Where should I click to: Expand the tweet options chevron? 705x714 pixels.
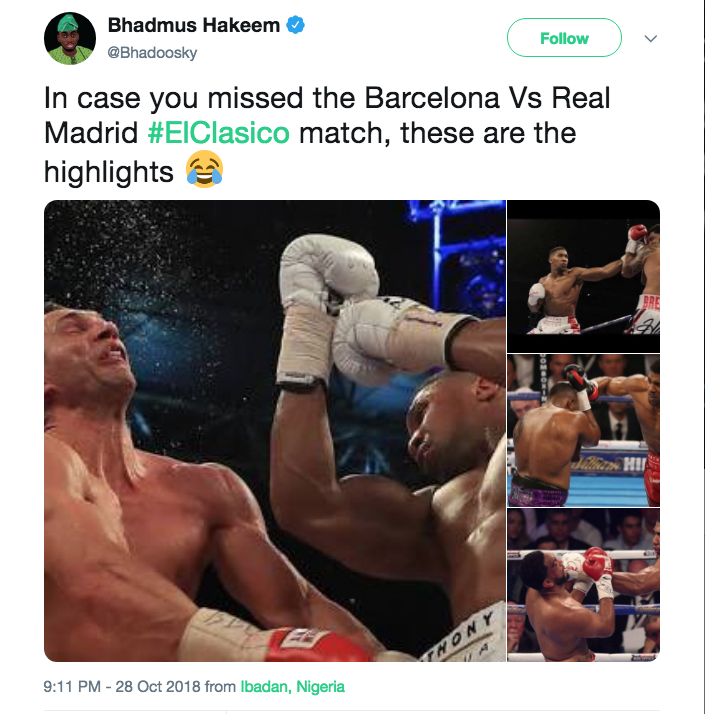click(651, 38)
